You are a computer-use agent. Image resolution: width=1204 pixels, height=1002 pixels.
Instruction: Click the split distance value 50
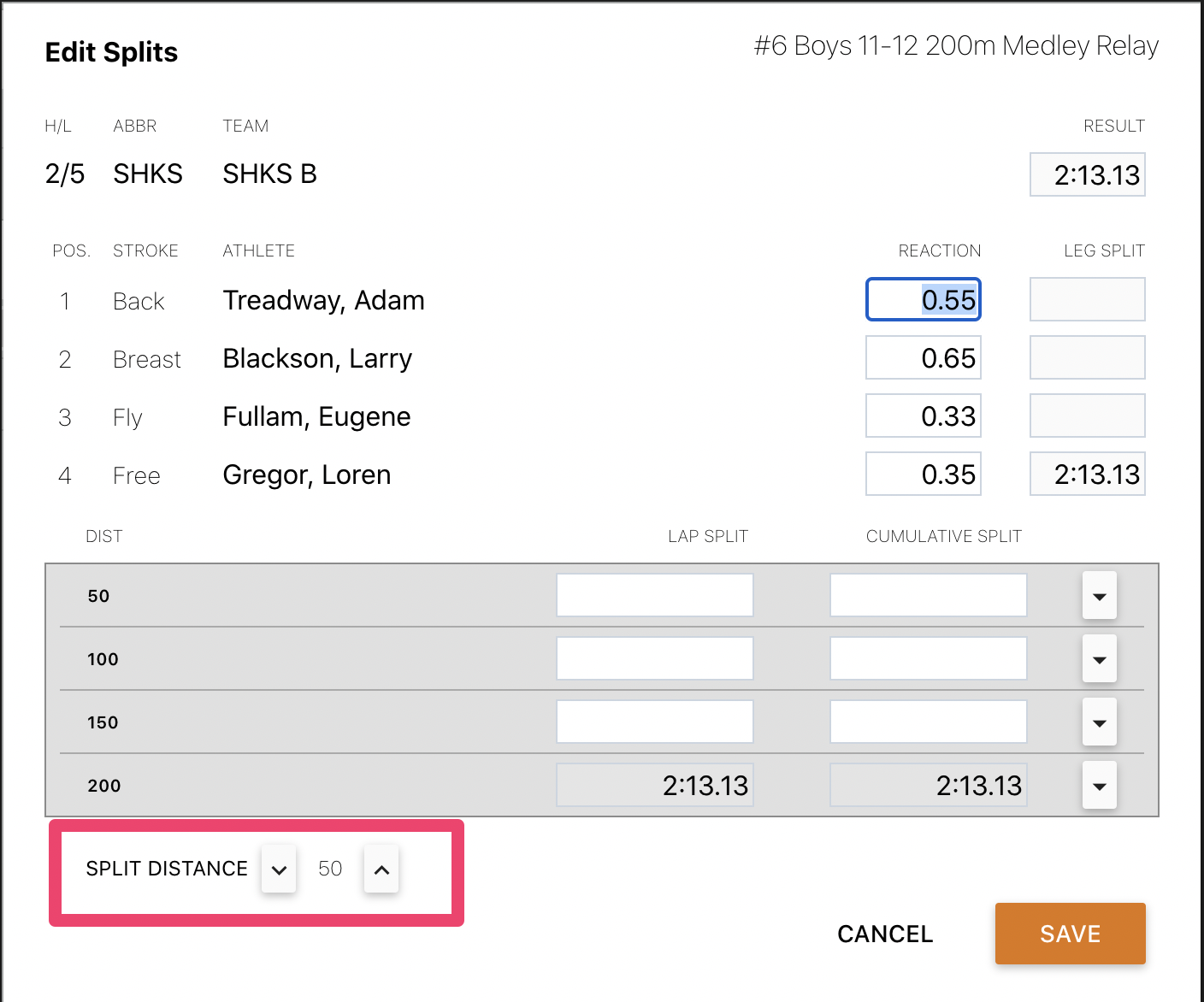click(x=330, y=869)
